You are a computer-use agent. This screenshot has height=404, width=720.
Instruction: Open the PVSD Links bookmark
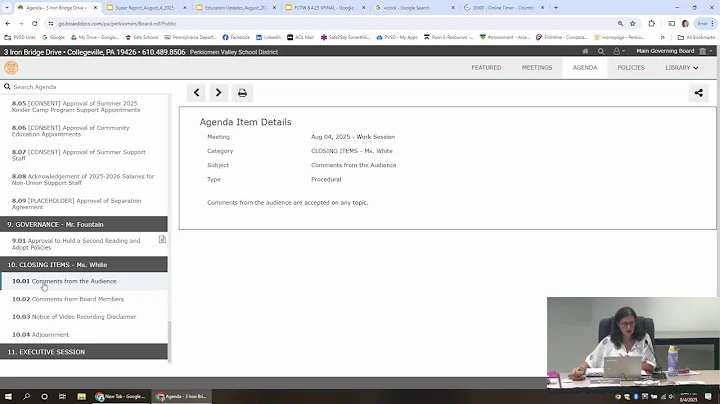(20, 37)
